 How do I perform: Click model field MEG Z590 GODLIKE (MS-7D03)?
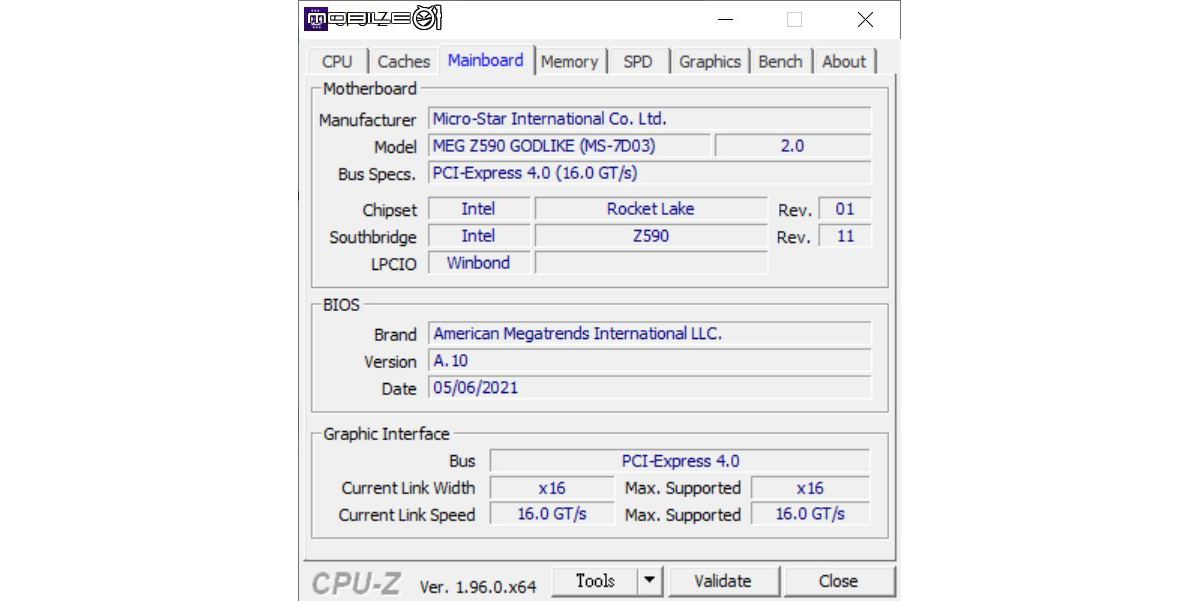tap(570, 146)
